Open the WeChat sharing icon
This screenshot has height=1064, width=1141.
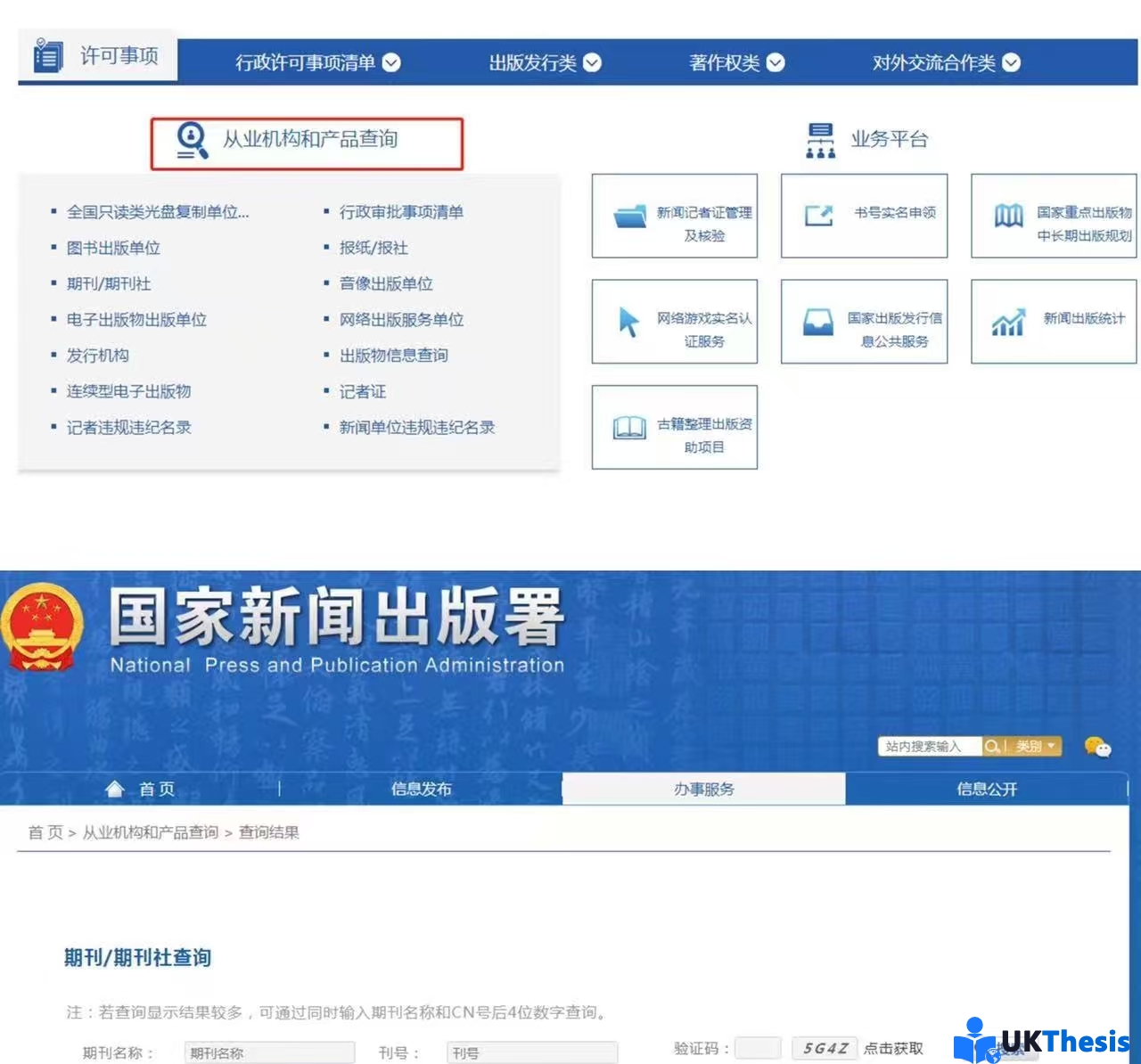click(1097, 749)
